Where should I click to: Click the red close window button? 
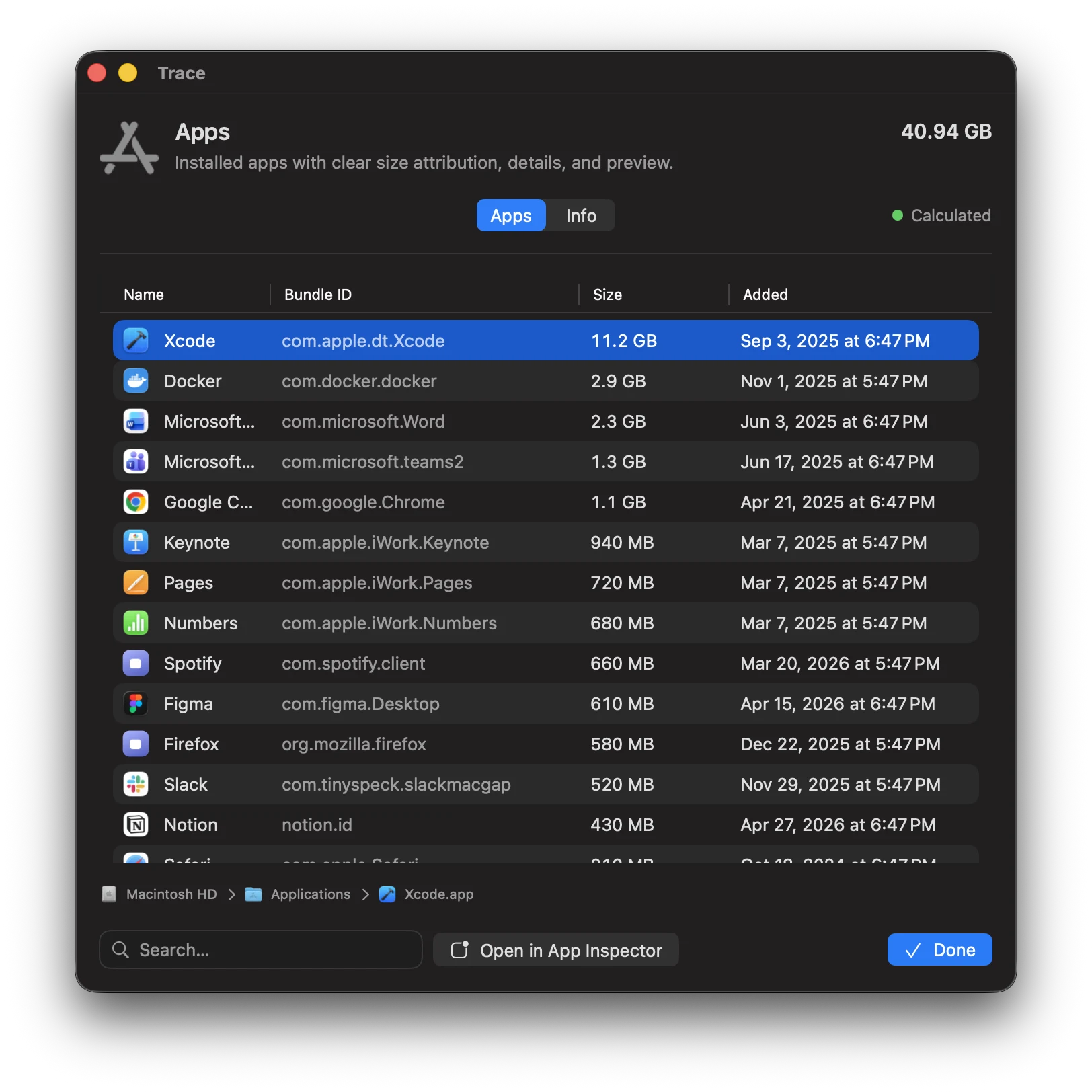pyautogui.click(x=97, y=73)
